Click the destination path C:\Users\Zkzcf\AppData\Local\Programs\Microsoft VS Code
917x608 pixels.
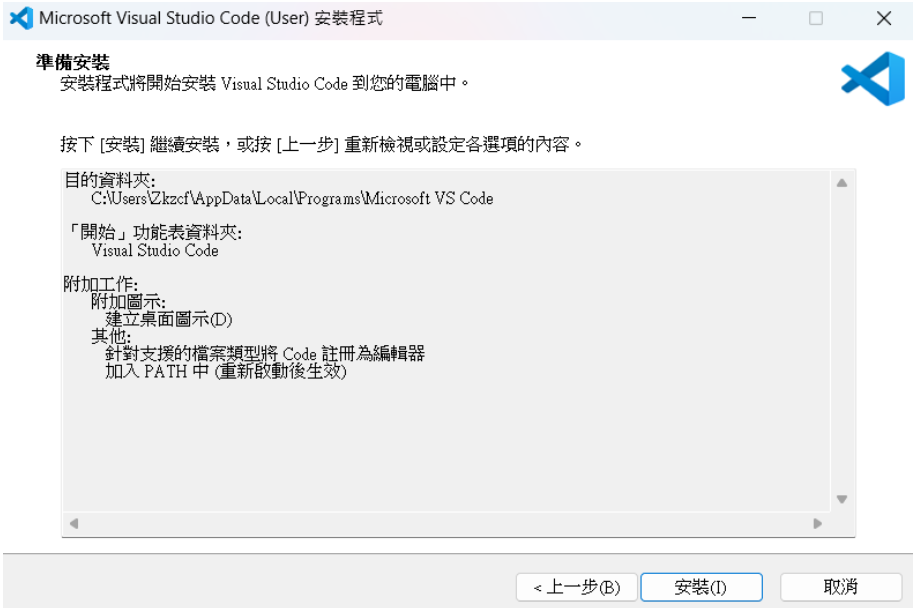click(292, 199)
